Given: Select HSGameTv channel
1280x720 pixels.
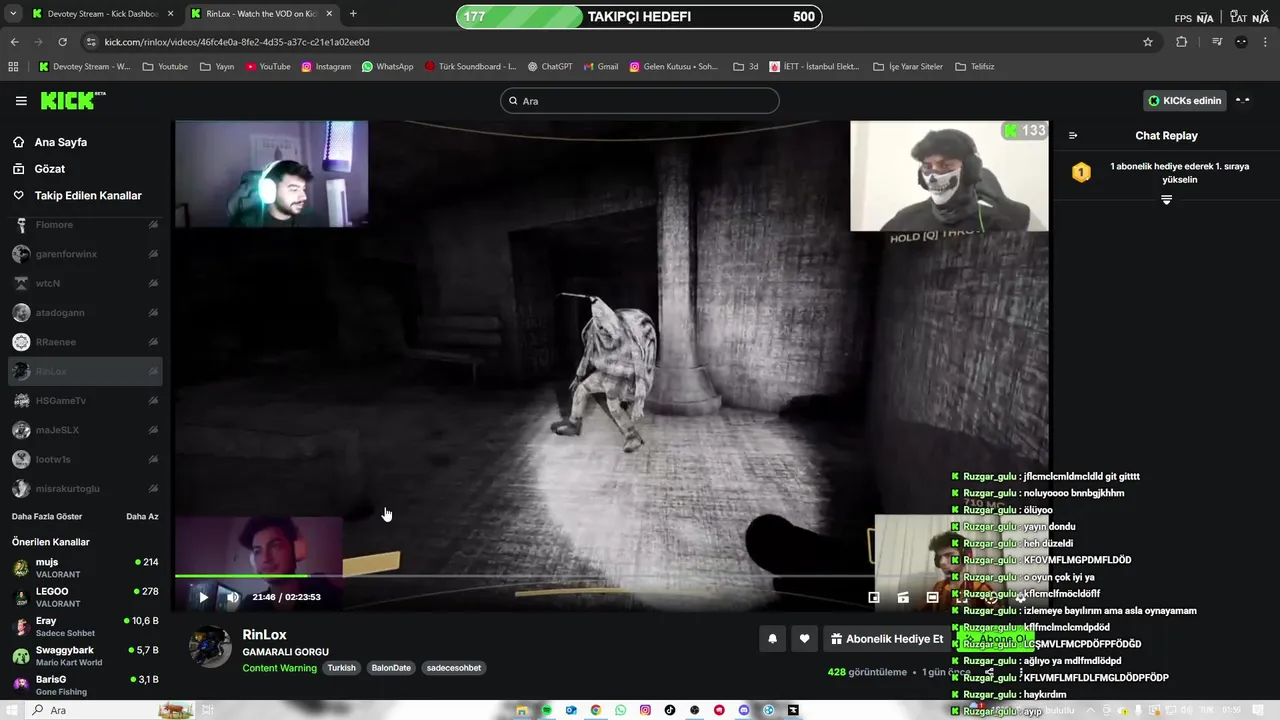Looking at the screenshot, I should point(86,401).
